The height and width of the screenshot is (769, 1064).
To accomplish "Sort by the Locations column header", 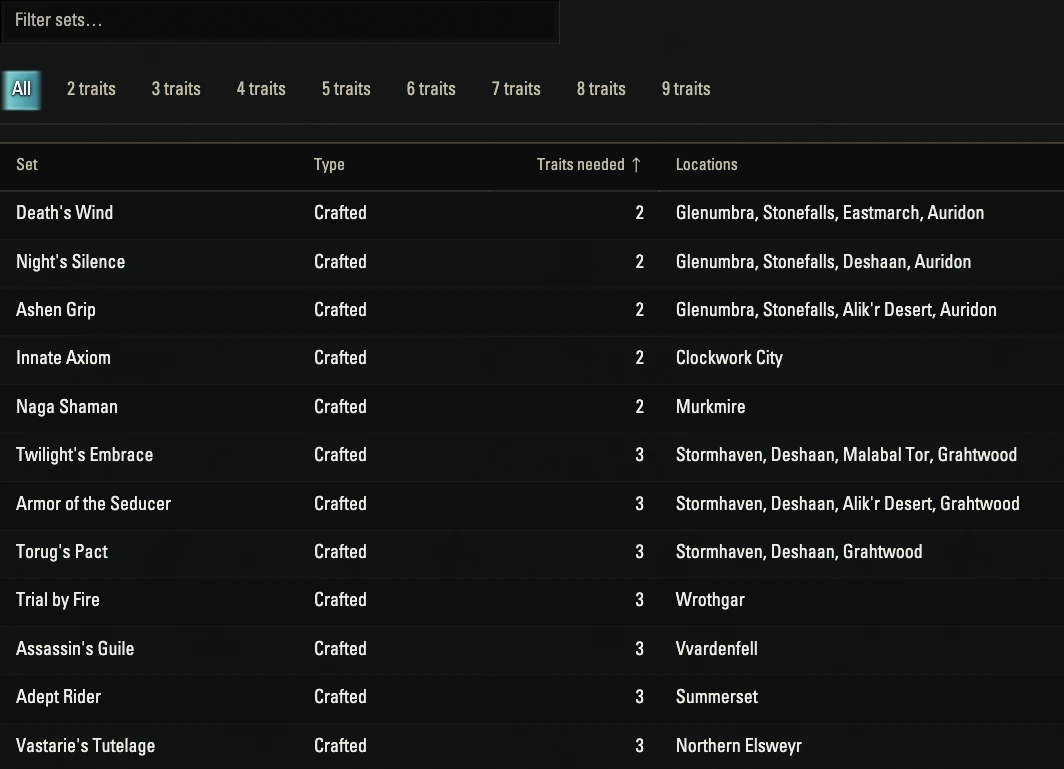I will (706, 164).
